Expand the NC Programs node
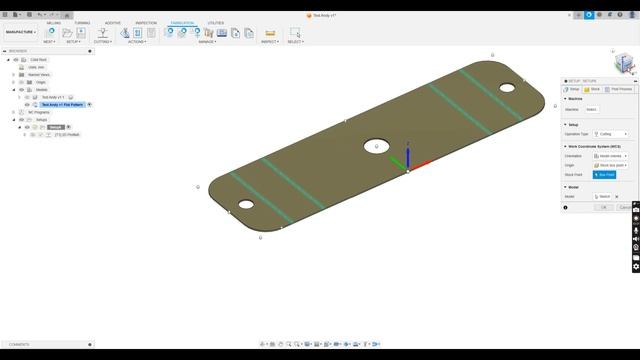This screenshot has width=640, height=360. click(13, 112)
